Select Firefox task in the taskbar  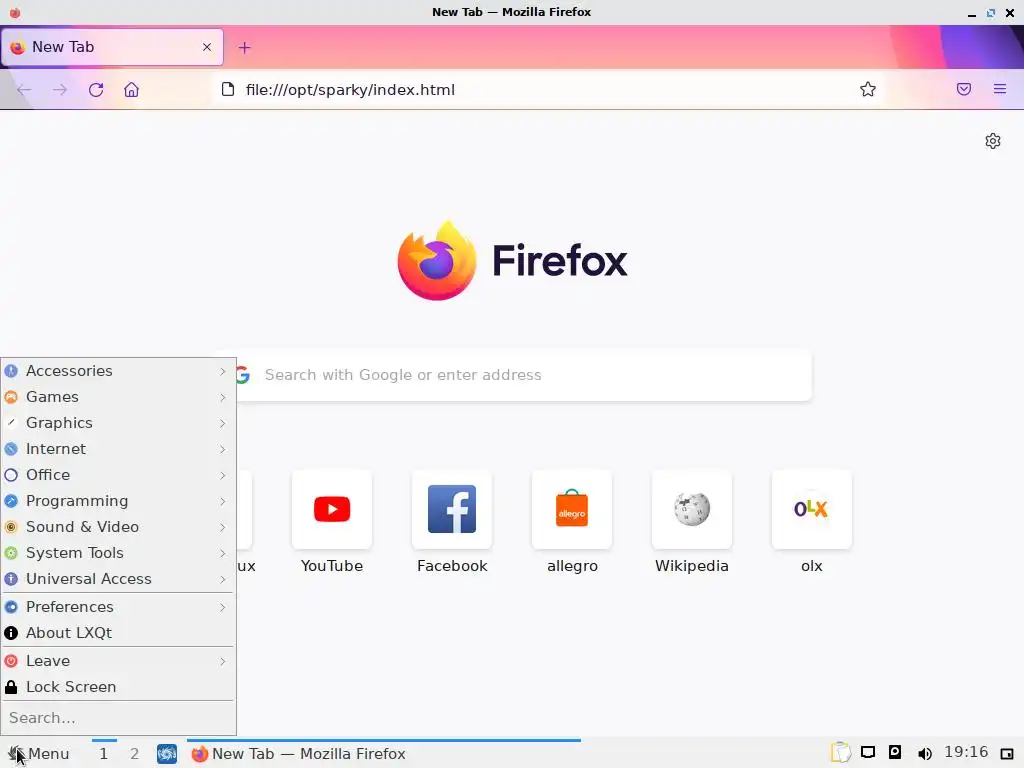coord(384,754)
